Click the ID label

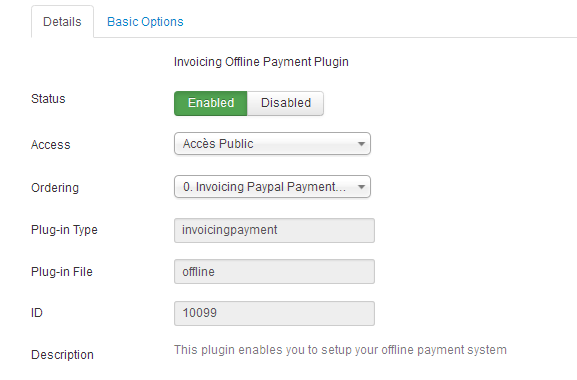click(37, 313)
